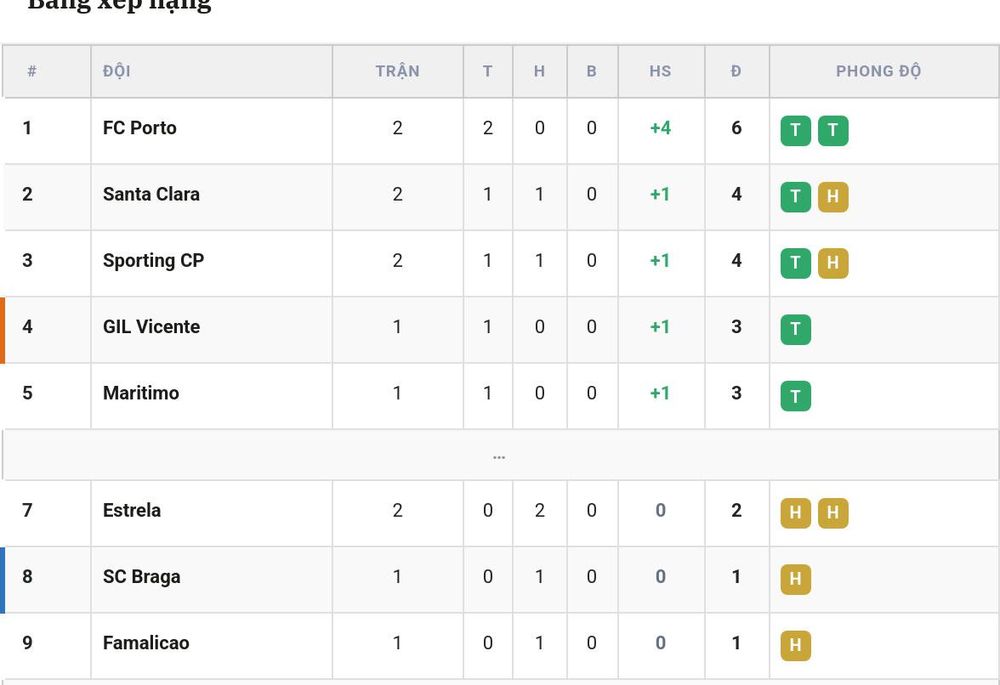The image size is (1000, 685).
Task: Open the Sporting CP team link
Action: pos(153,260)
